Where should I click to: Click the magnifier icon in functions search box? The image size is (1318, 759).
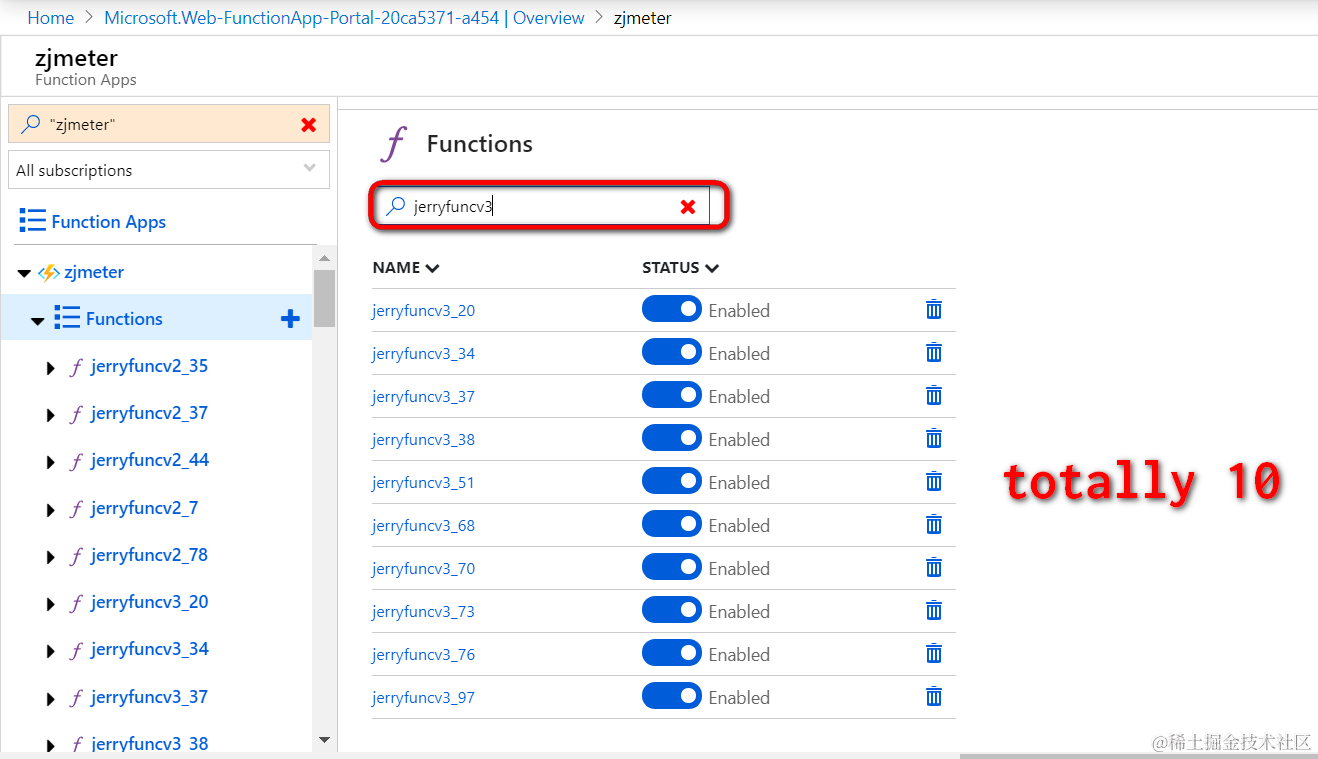click(396, 207)
